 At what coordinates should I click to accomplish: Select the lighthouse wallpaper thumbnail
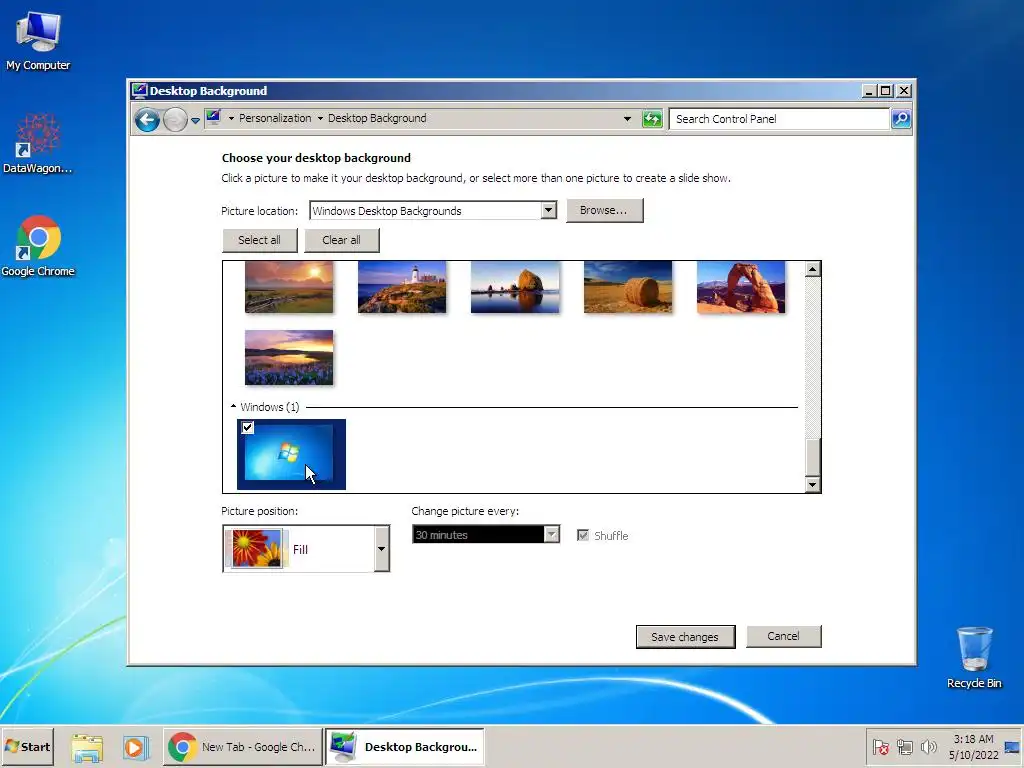pos(402,287)
